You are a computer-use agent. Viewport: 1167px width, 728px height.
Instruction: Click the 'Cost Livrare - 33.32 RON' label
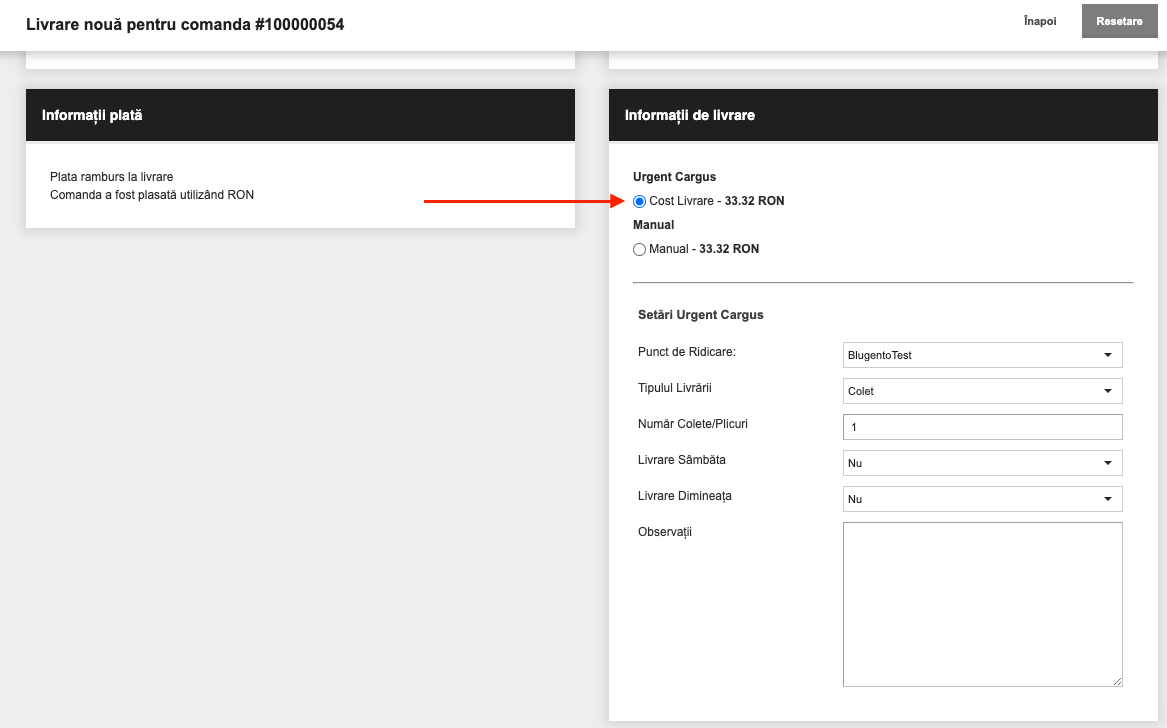tap(717, 201)
